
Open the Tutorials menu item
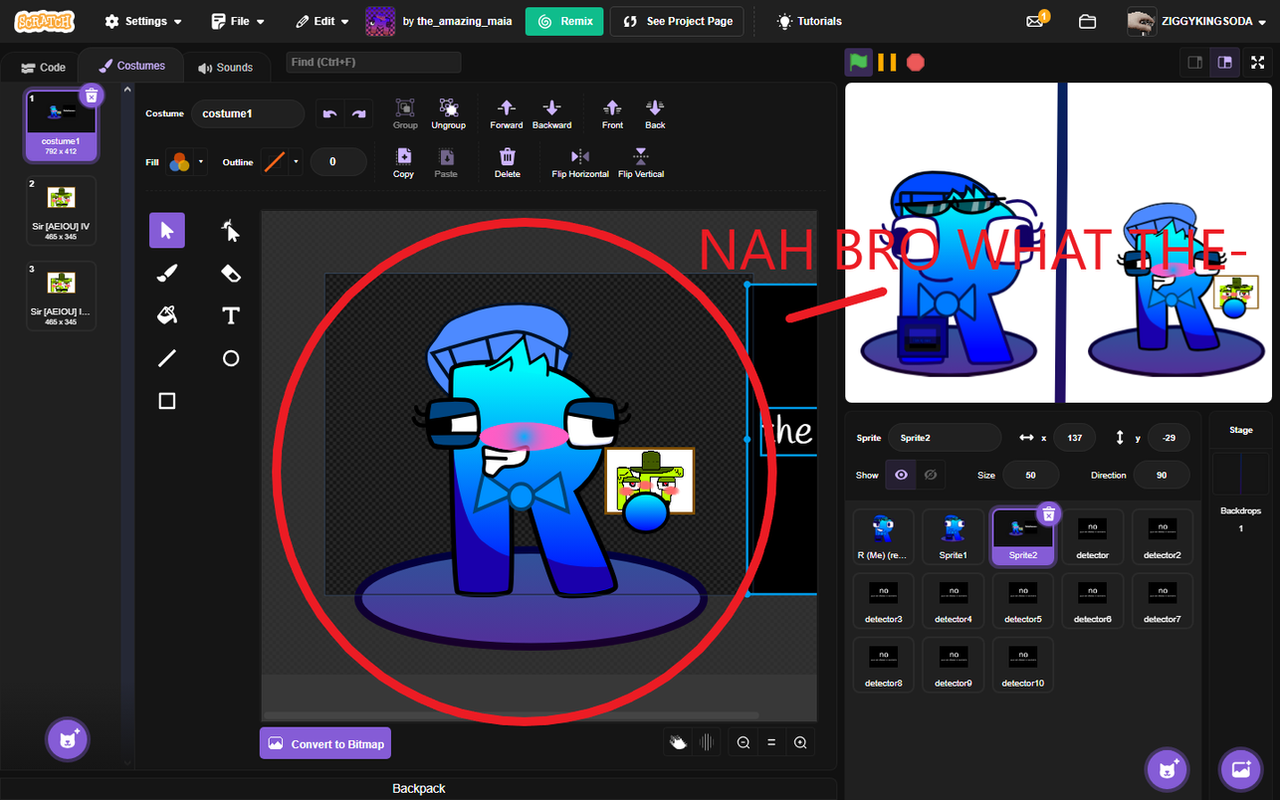pyautogui.click(x=810, y=21)
